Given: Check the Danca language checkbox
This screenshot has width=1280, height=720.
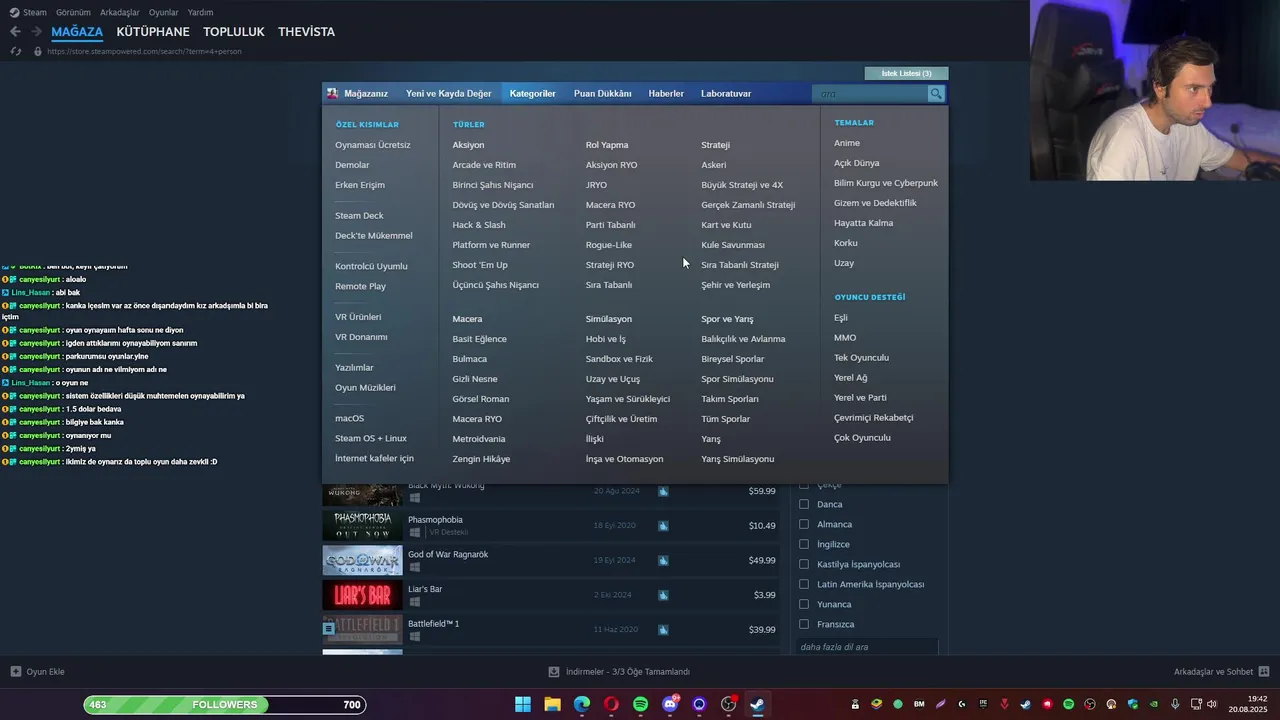Looking at the screenshot, I should pyautogui.click(x=803, y=504).
